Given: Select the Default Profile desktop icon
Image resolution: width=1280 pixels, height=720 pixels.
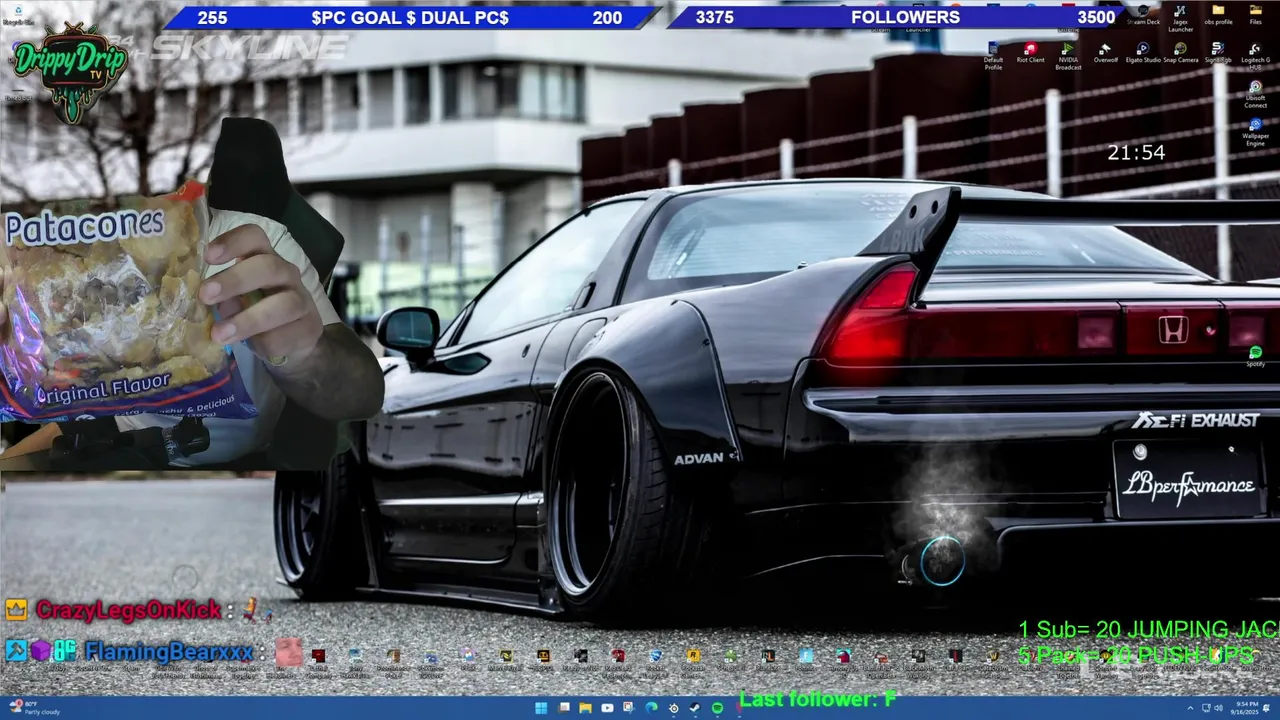Looking at the screenshot, I should 993,56.
